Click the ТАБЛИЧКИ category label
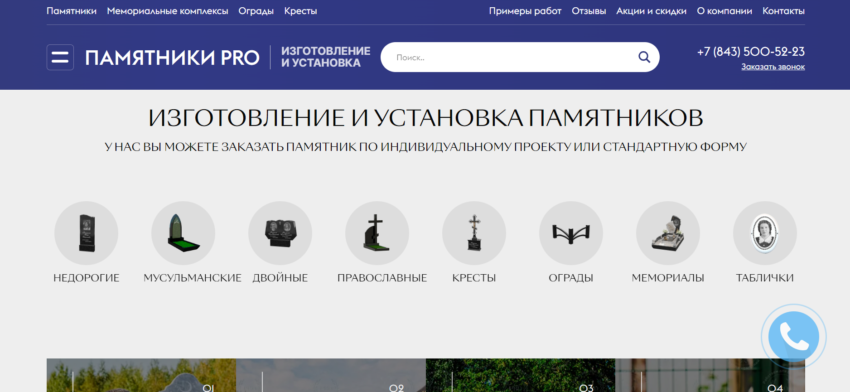The width and height of the screenshot is (850, 392). [x=765, y=278]
